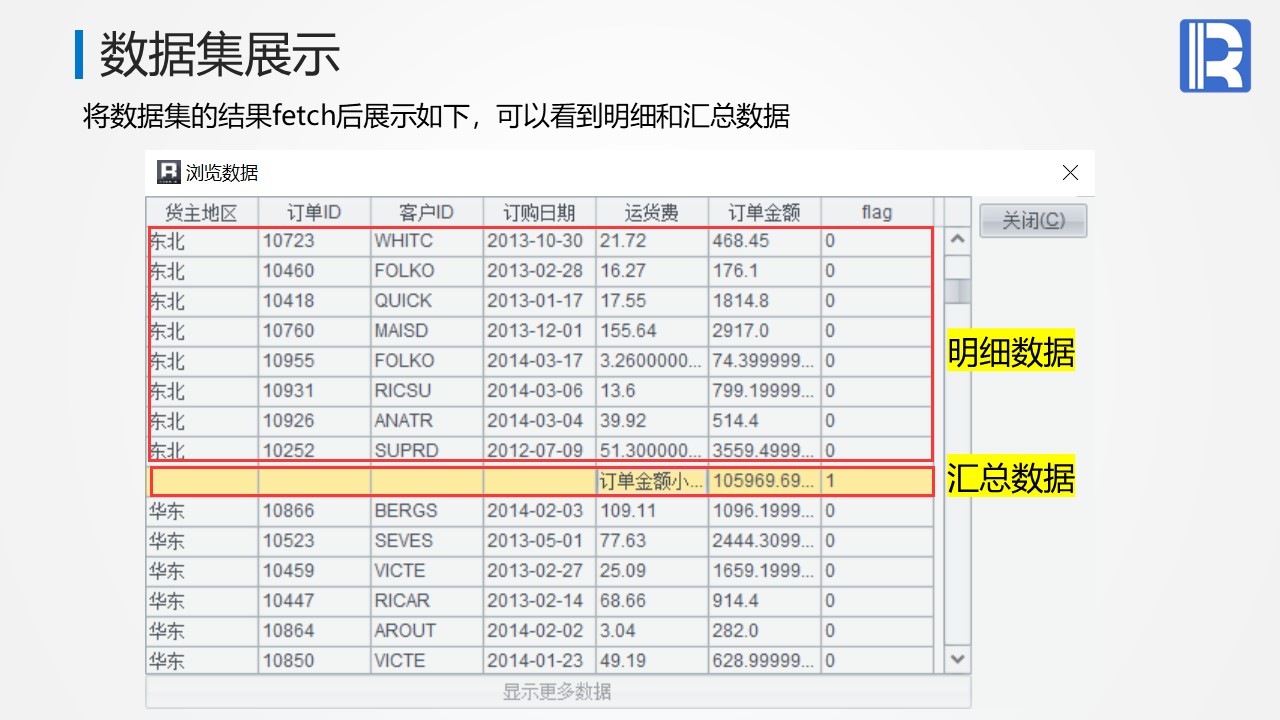Select the 订单ID column header
1280x720 pixels.
(314, 212)
